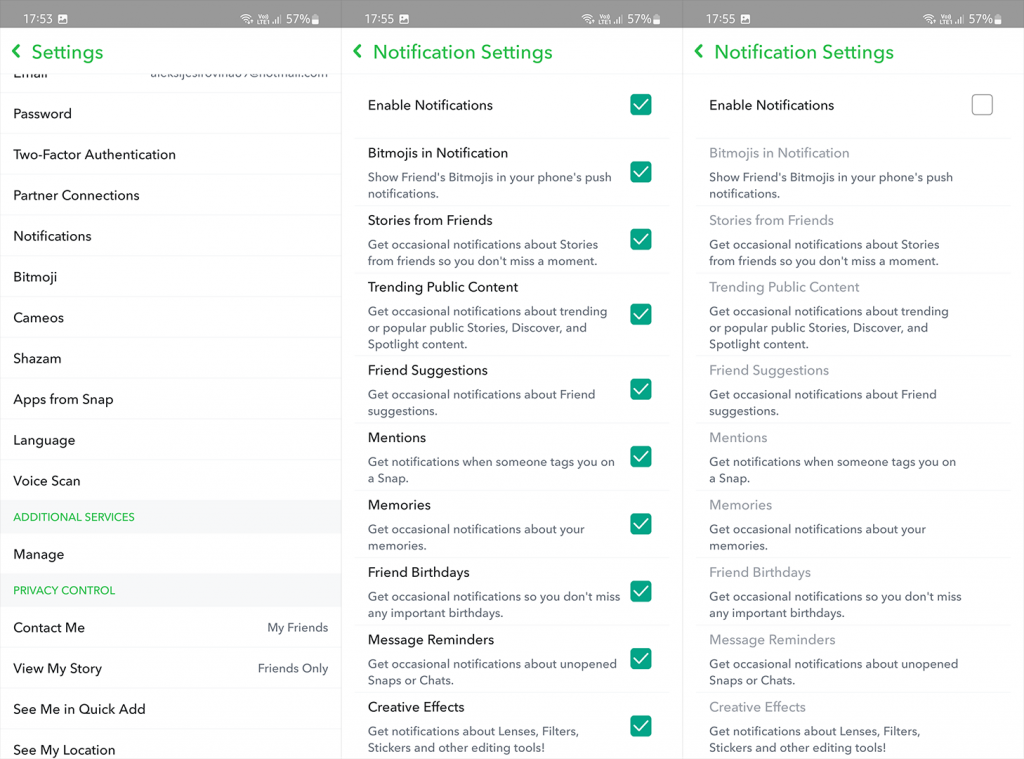
Task: Open Notifications settings entry
Action: [x=170, y=236]
